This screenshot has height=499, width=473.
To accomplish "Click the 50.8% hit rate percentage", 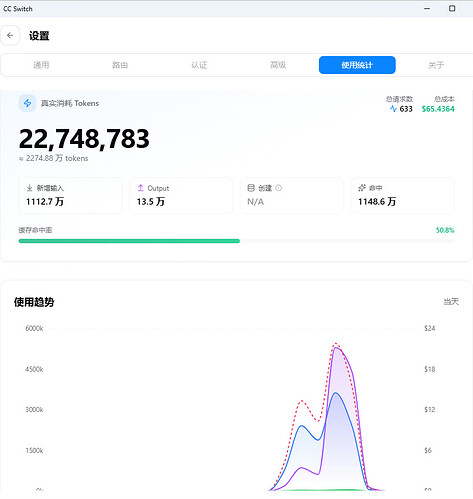I will pyautogui.click(x=445, y=230).
